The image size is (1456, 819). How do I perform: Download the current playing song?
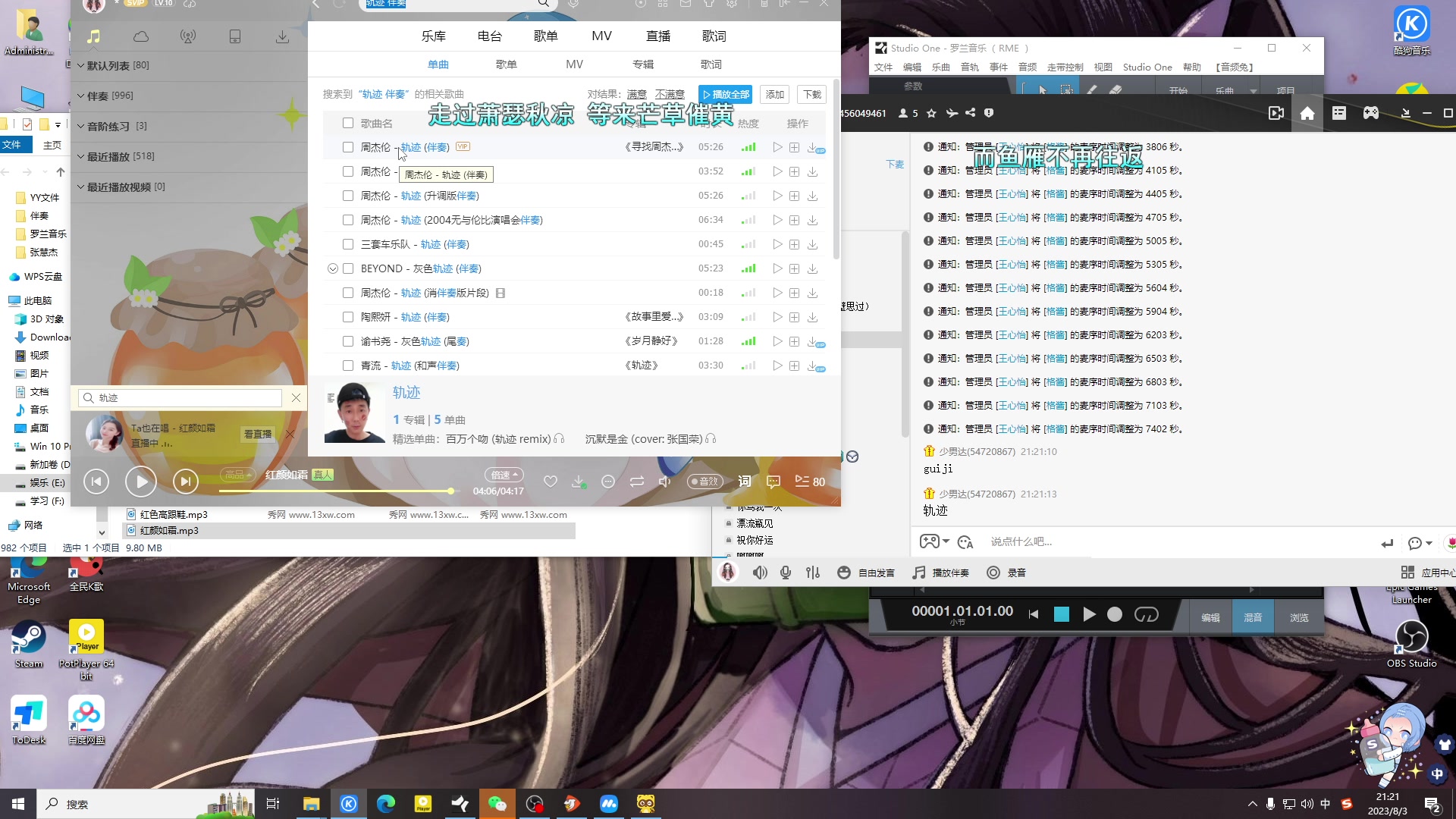pyautogui.click(x=579, y=482)
